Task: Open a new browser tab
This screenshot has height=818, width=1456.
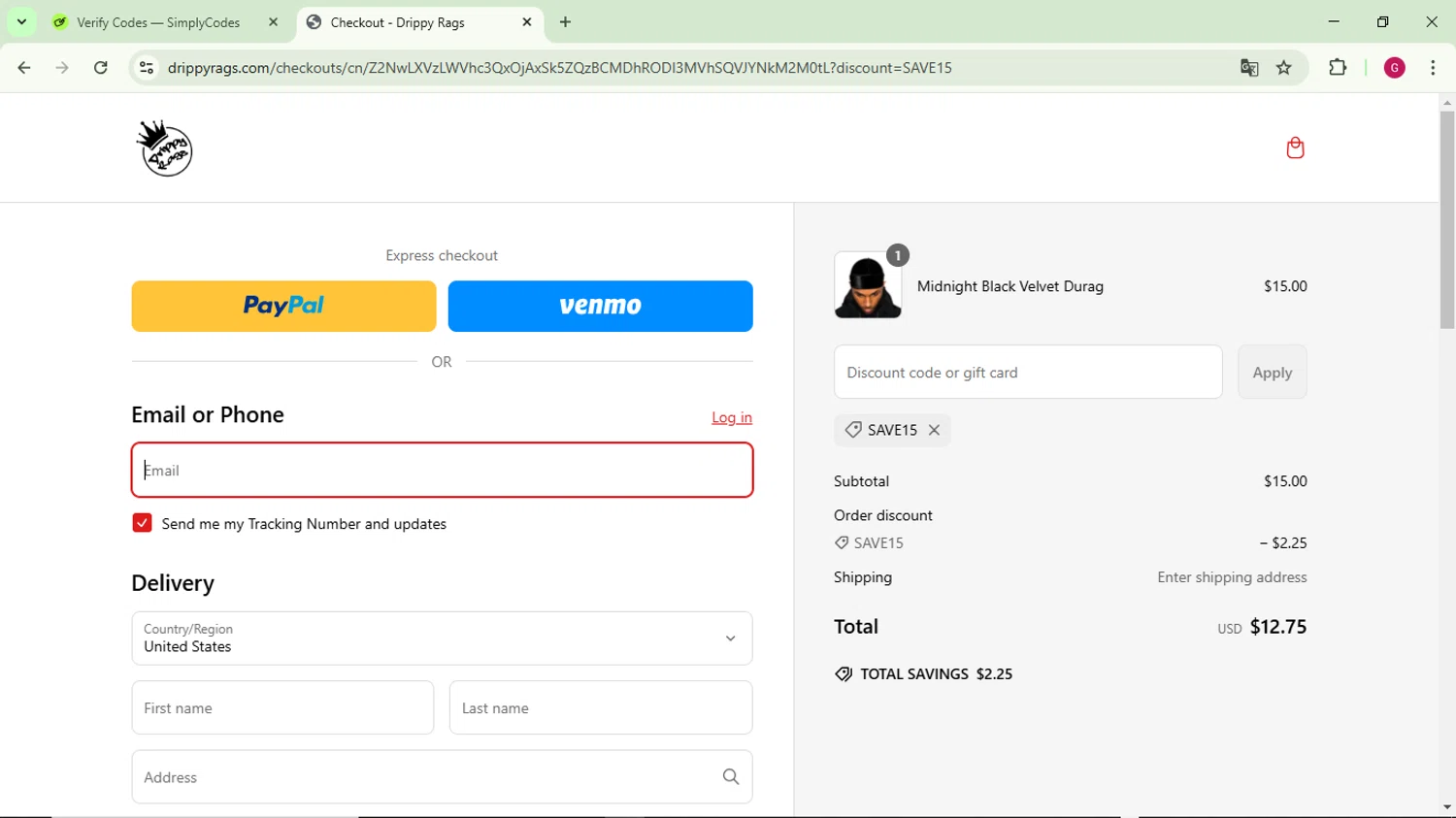Action: pos(566,22)
